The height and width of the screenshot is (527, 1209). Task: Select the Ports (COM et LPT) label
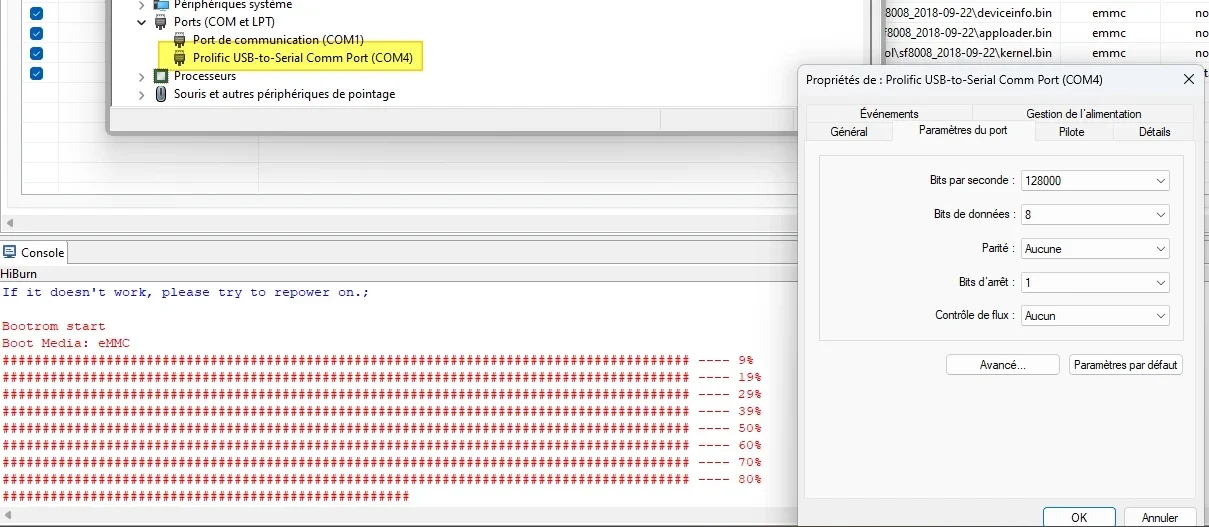pos(224,21)
